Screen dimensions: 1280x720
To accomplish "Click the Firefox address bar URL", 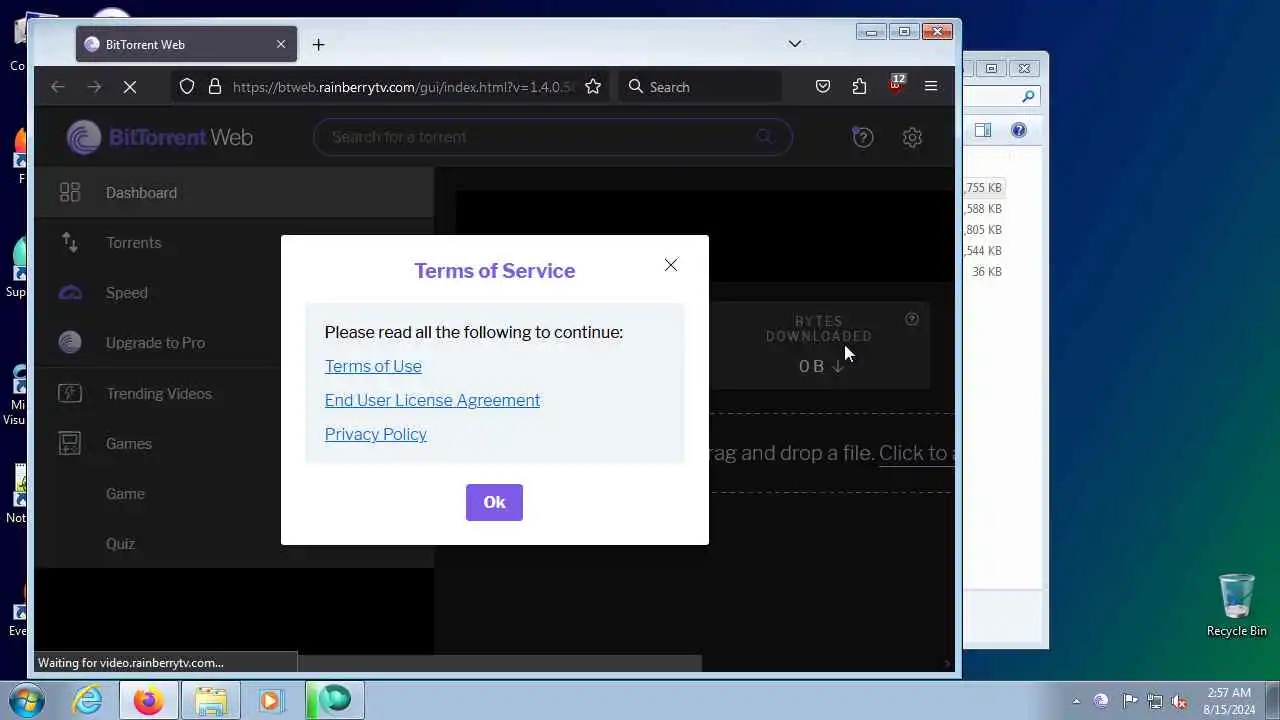I will (403, 87).
